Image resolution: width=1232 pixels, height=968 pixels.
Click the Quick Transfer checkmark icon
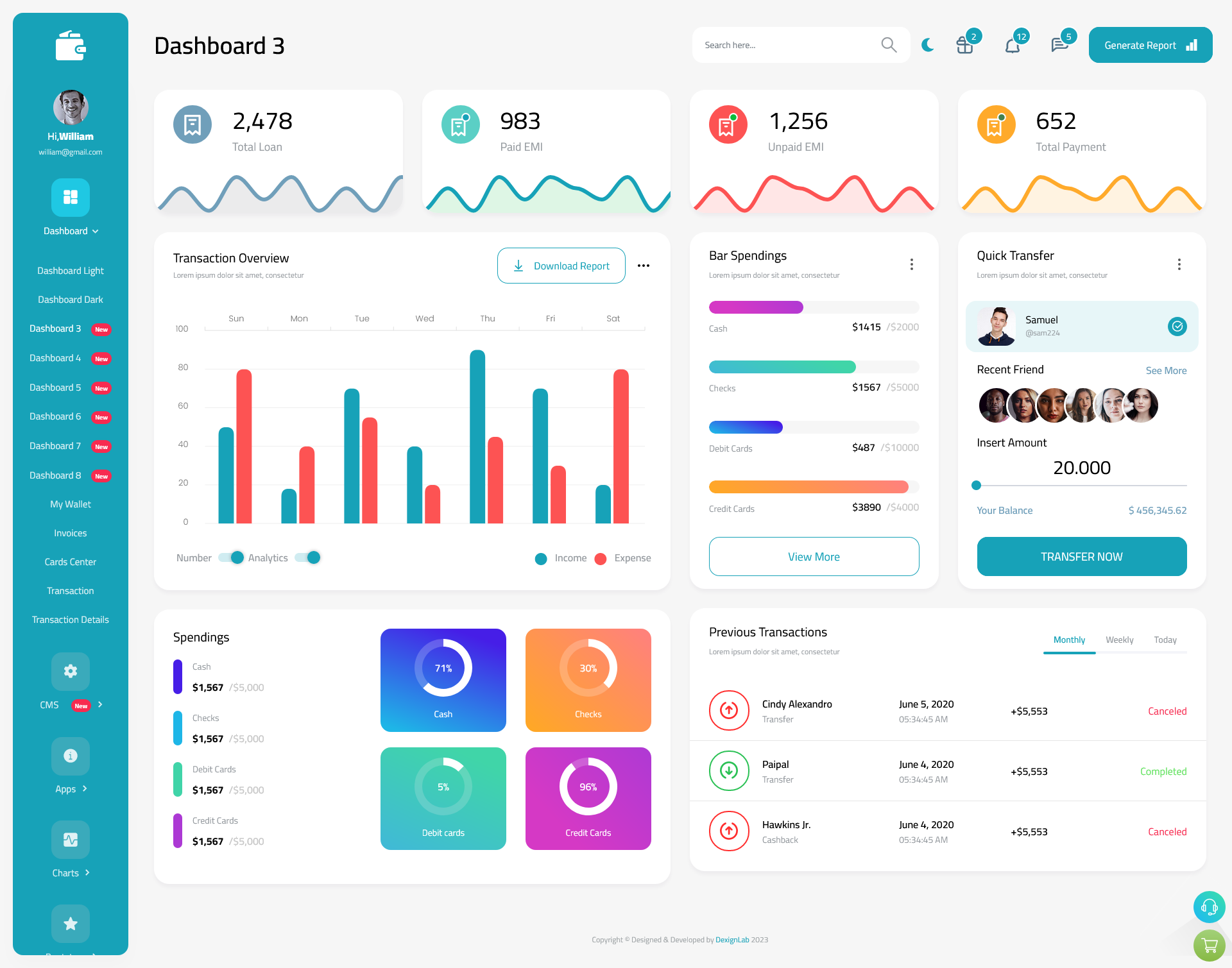tap(1177, 326)
